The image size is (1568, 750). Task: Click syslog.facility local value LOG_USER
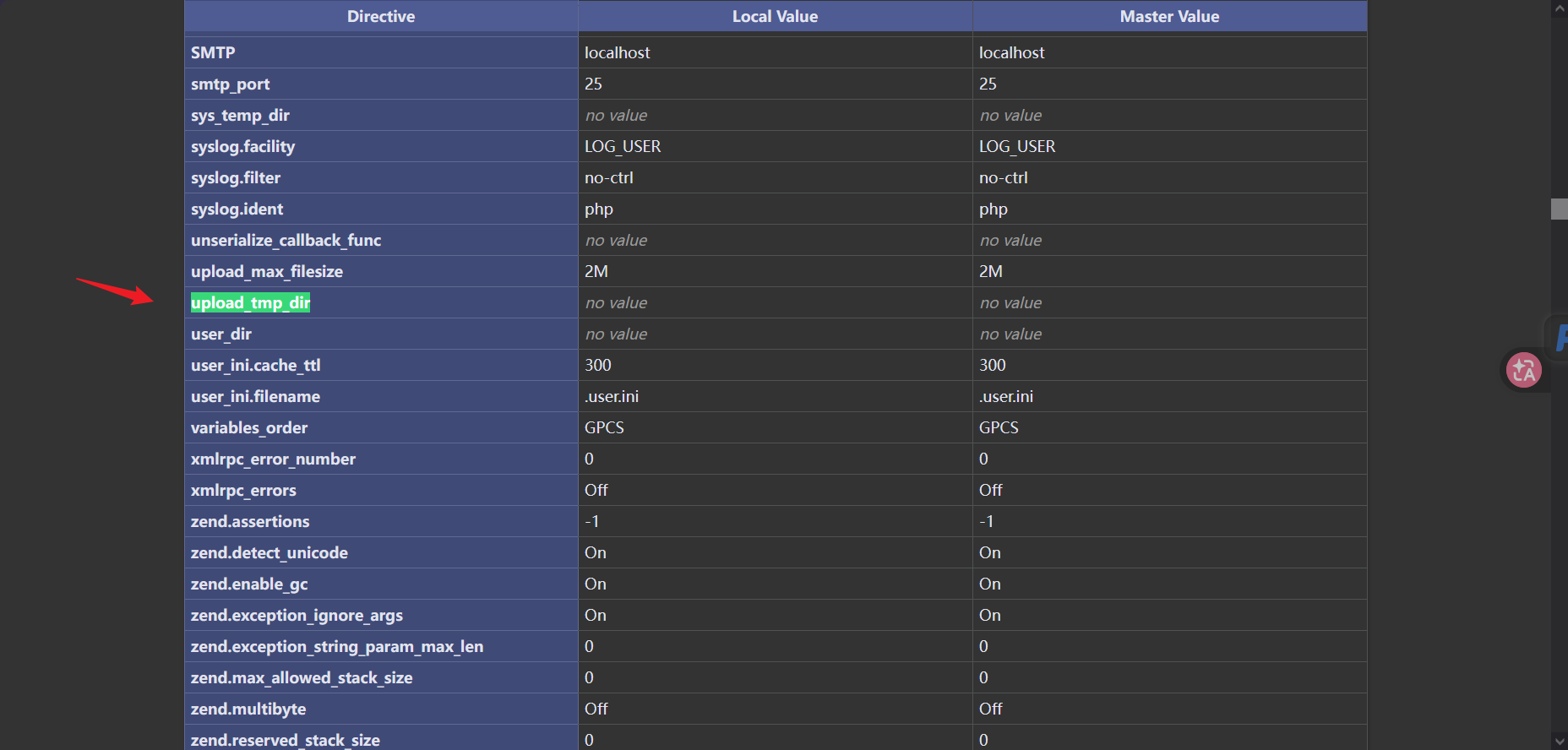click(x=623, y=146)
